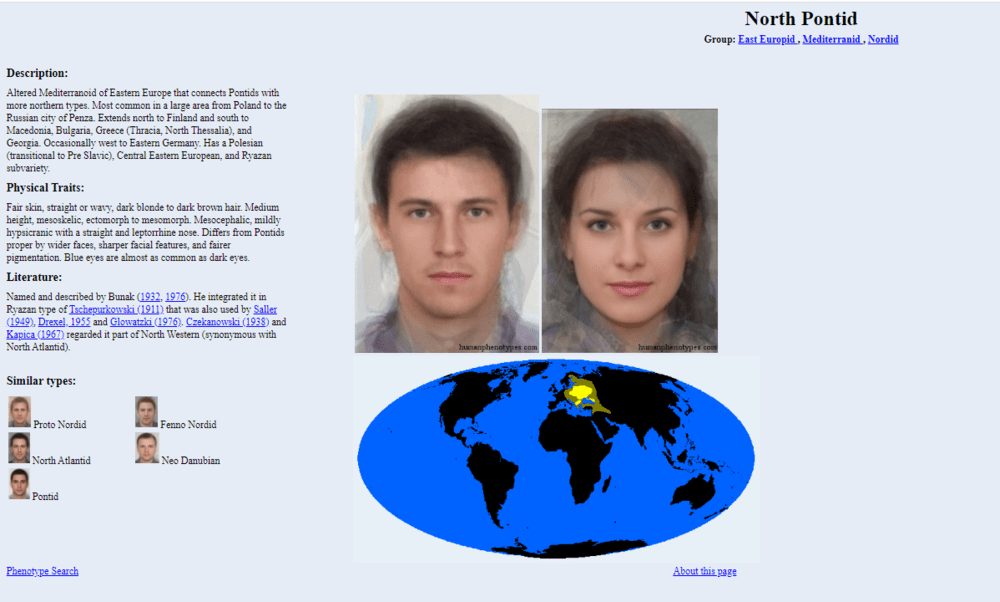Go to Phenotype Search
The height and width of the screenshot is (602, 1000).
pyautogui.click(x=42, y=571)
